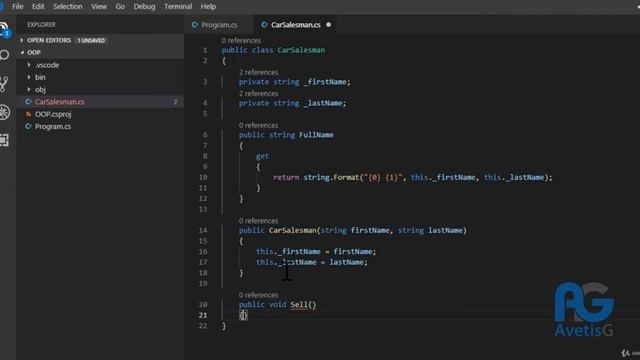This screenshot has height=360, width=640.
Task: Click '0 references' above FullName property
Action: click(258, 125)
